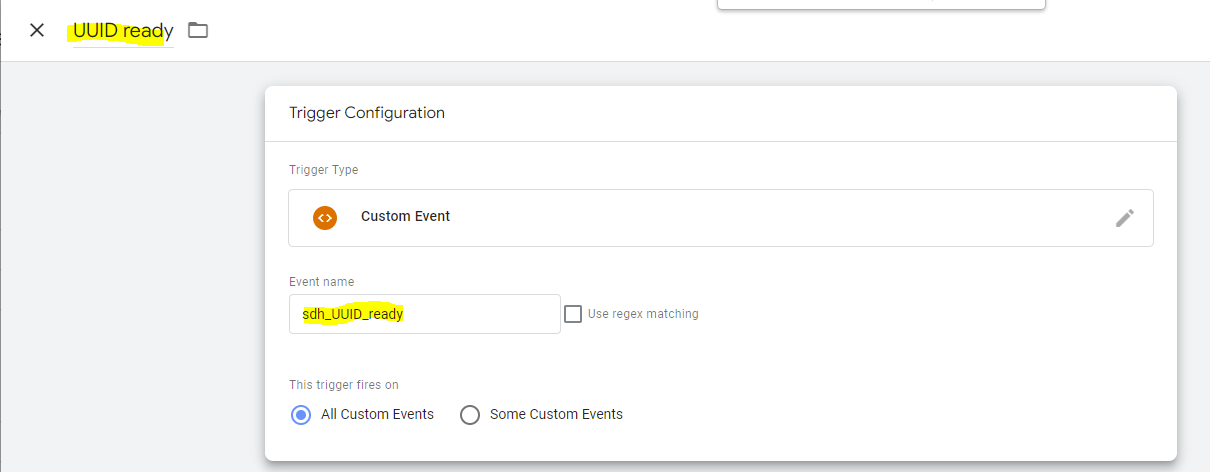Viewport: 1210px width, 472px height.
Task: Open the folder icon beside the trigger name
Action: coord(198,30)
